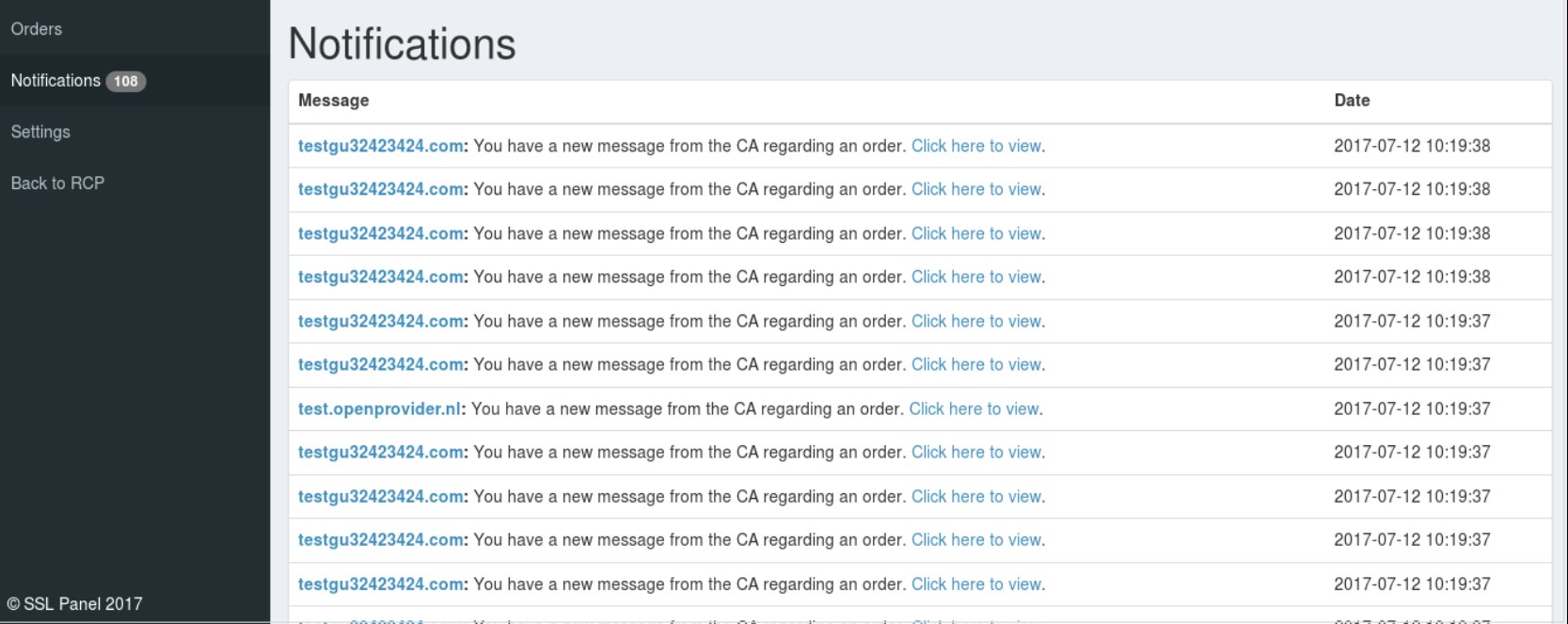Viewport: 1568px width, 624px height.
Task: Open testgu32423424.com link in fifth row
Action: coord(381,321)
